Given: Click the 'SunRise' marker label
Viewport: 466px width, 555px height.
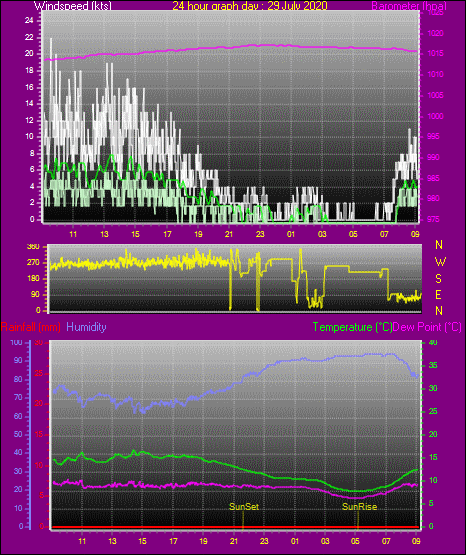Looking at the screenshot, I should [x=359, y=507].
